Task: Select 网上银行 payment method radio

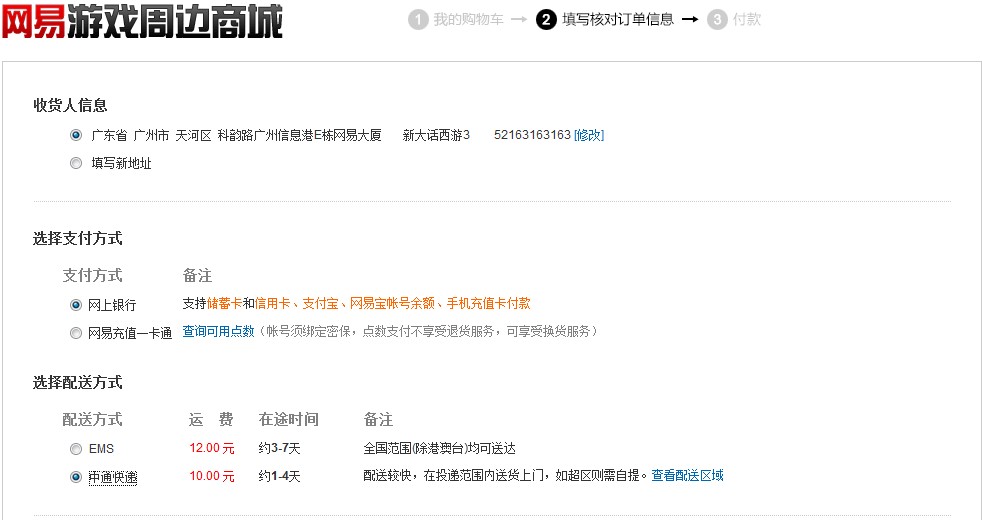Action: 76,305
